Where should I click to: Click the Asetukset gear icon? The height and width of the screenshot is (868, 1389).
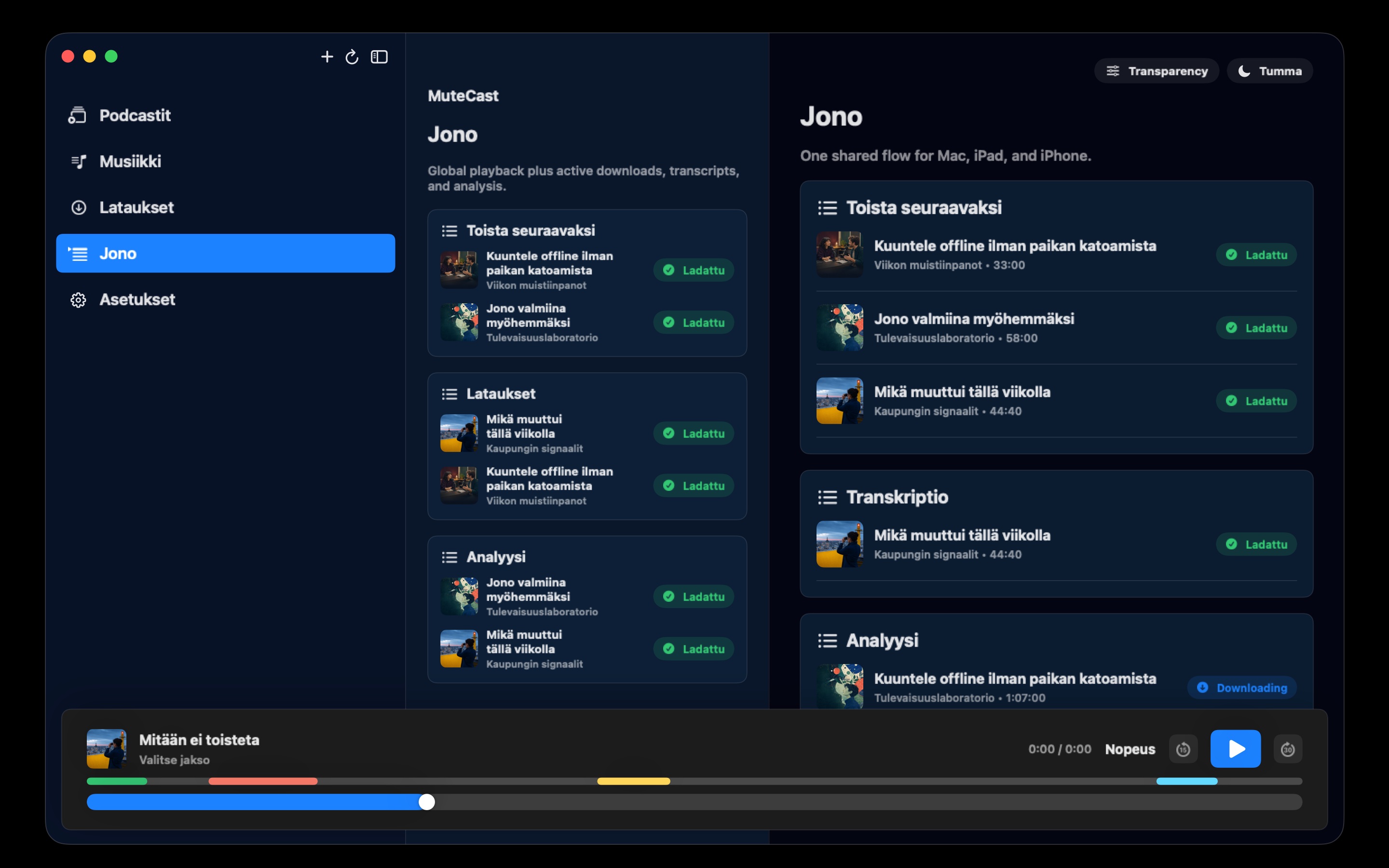pyautogui.click(x=79, y=299)
